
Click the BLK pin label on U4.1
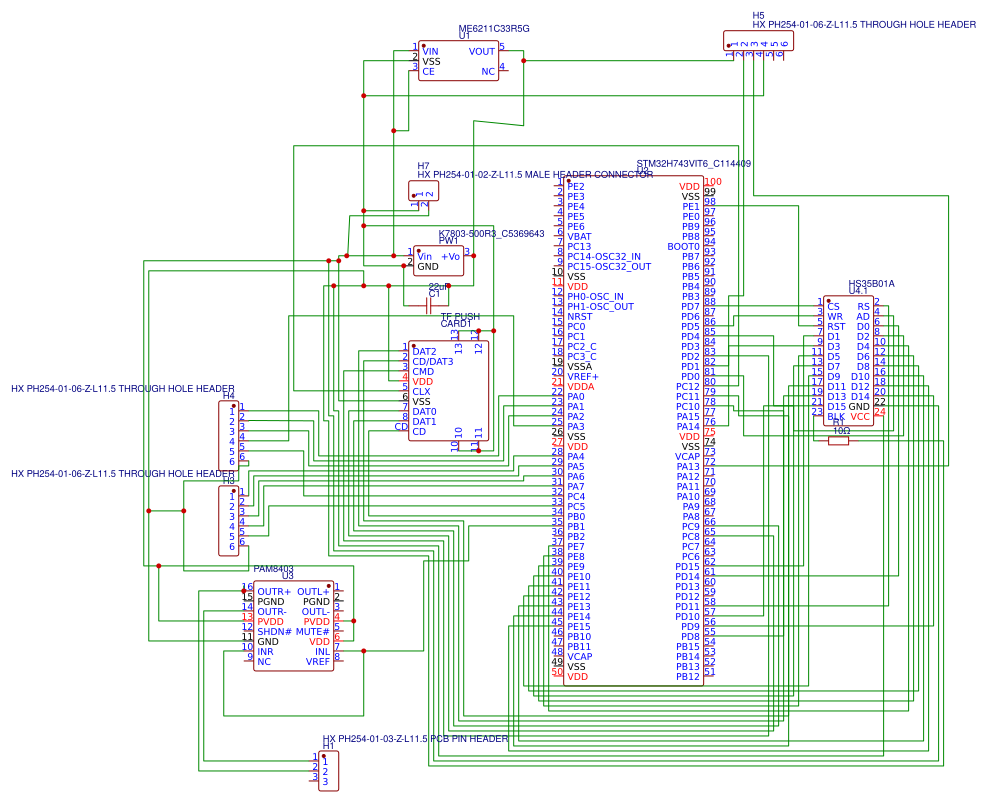[836, 417]
